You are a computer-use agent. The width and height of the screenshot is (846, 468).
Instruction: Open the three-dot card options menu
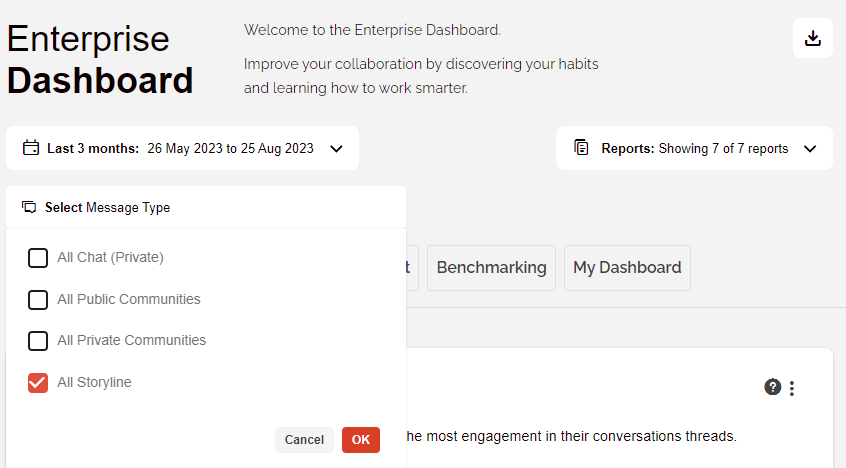(792, 388)
